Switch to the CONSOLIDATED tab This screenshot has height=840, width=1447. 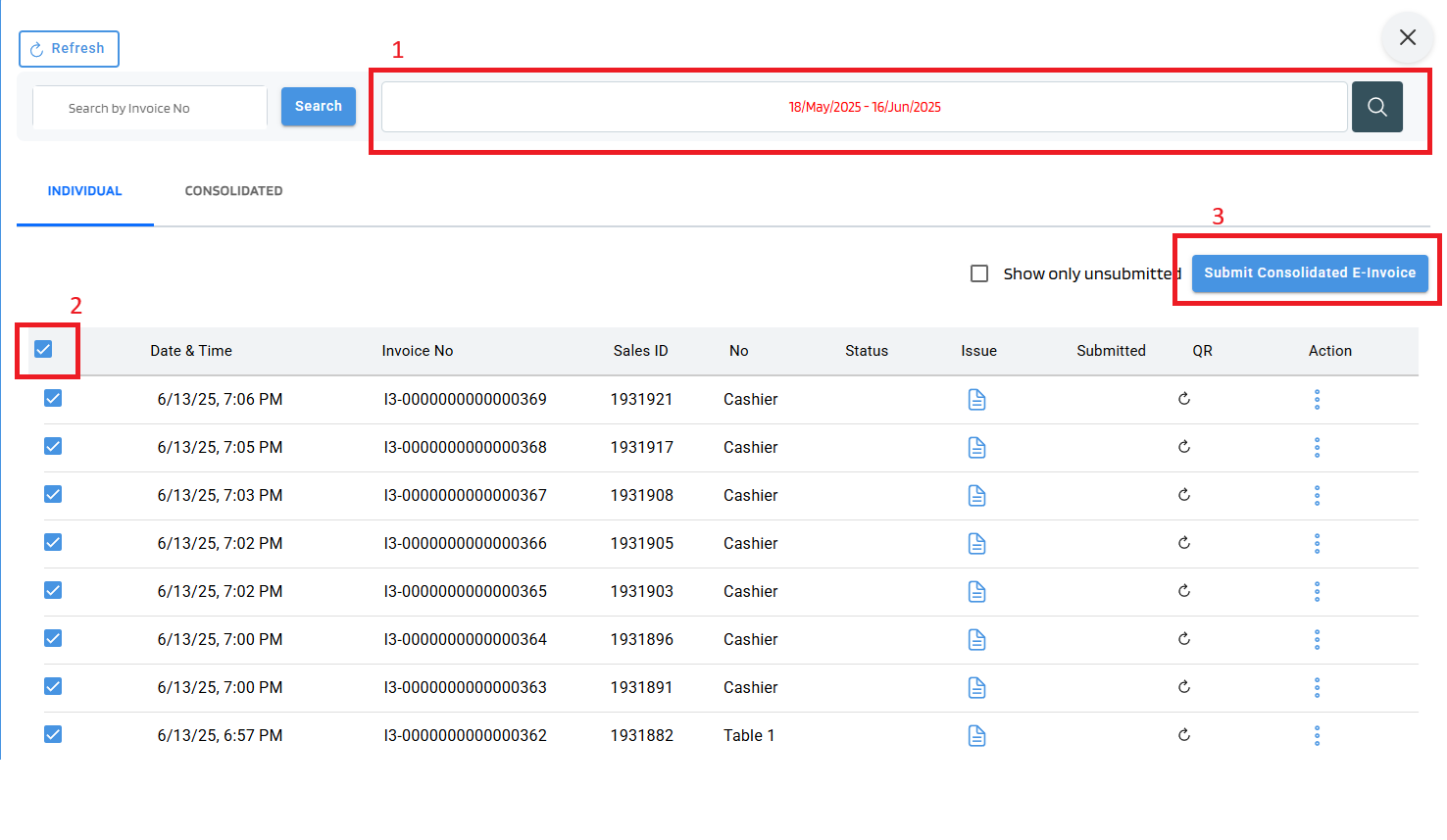[233, 191]
